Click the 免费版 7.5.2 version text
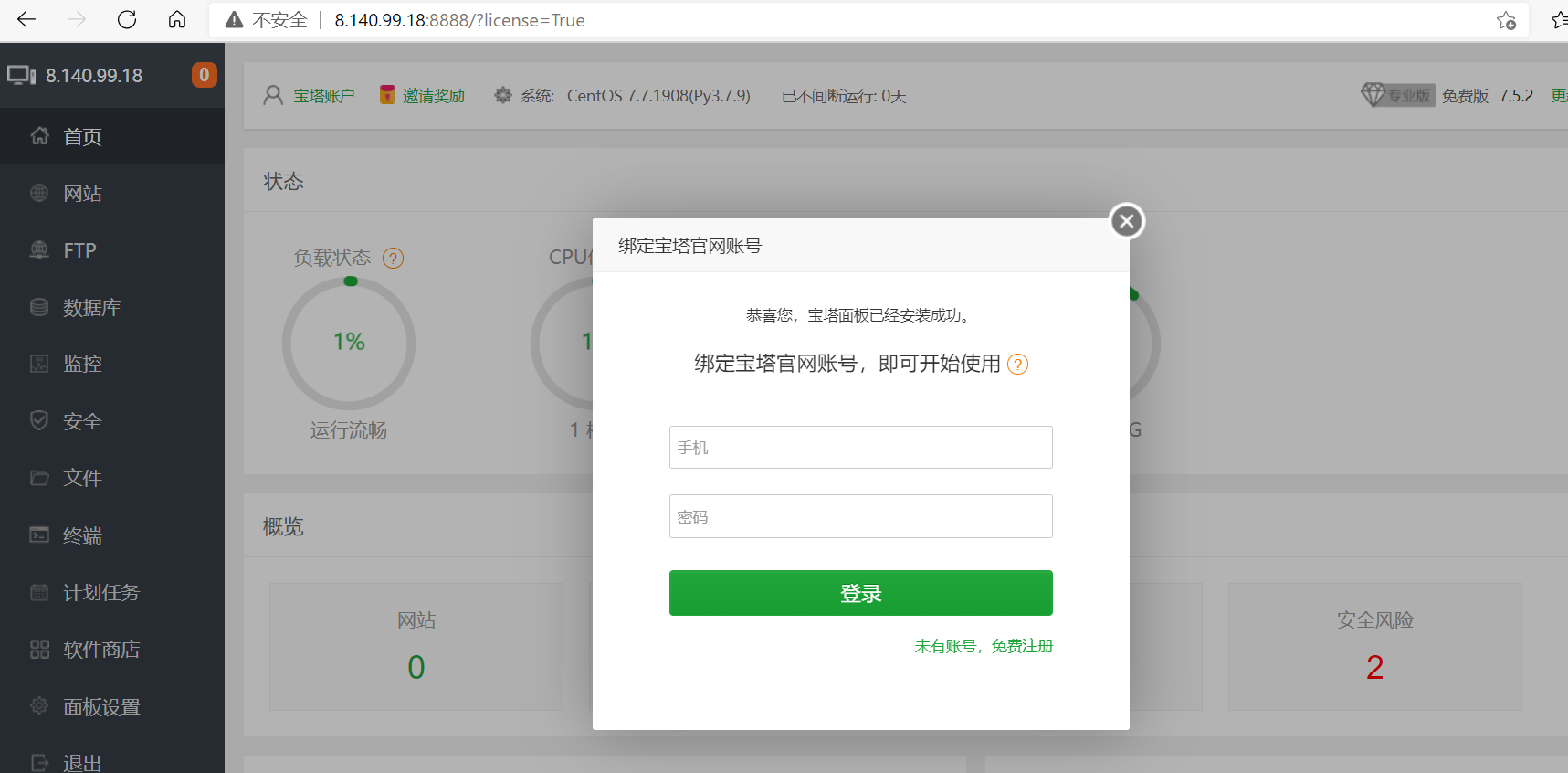Screen dimensions: 1568x773 coord(1488,96)
